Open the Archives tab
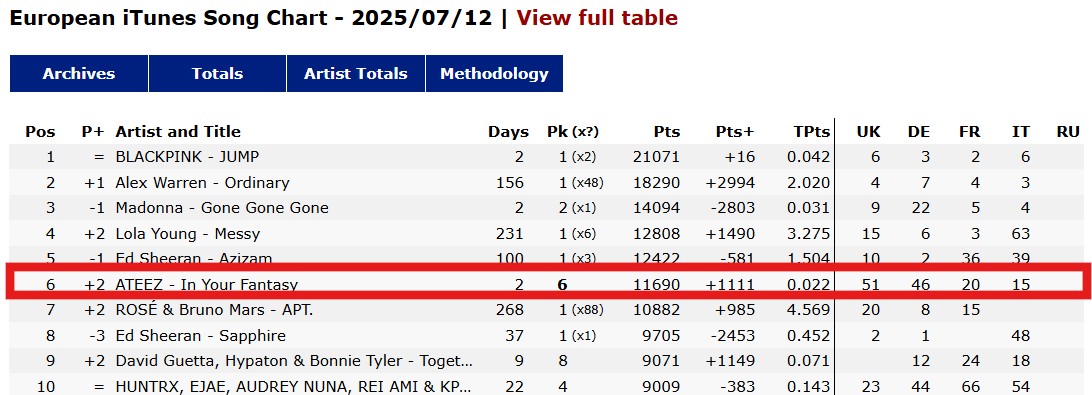1092x395 pixels. (x=79, y=74)
